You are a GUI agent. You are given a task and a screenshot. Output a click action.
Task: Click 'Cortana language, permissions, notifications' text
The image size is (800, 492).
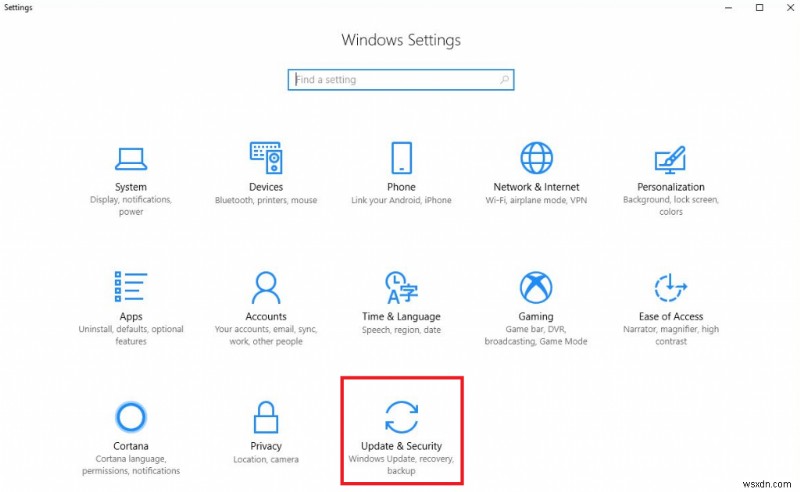(131, 465)
